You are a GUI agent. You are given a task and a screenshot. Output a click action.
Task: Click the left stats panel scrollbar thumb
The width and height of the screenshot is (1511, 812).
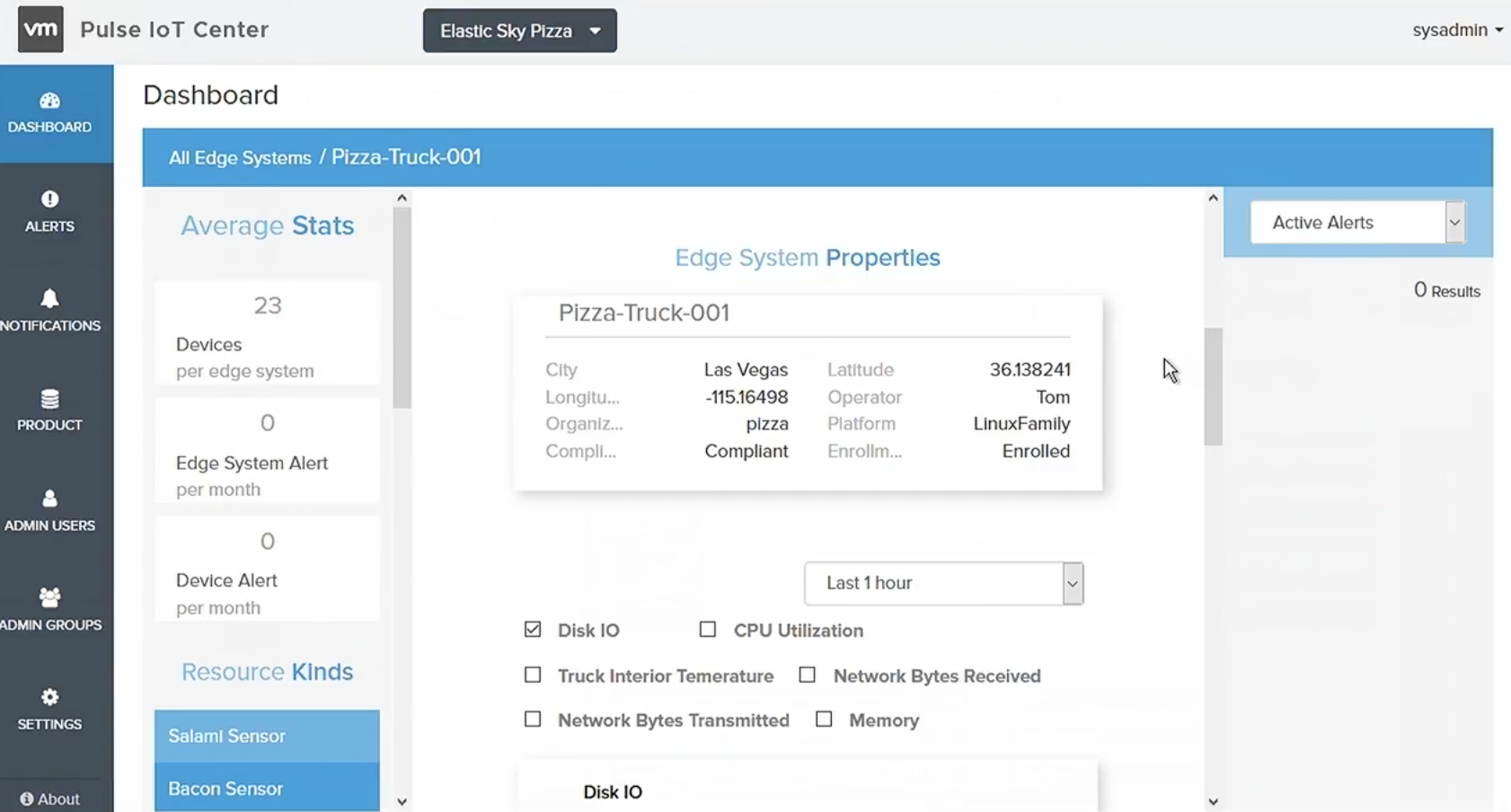pyautogui.click(x=402, y=308)
